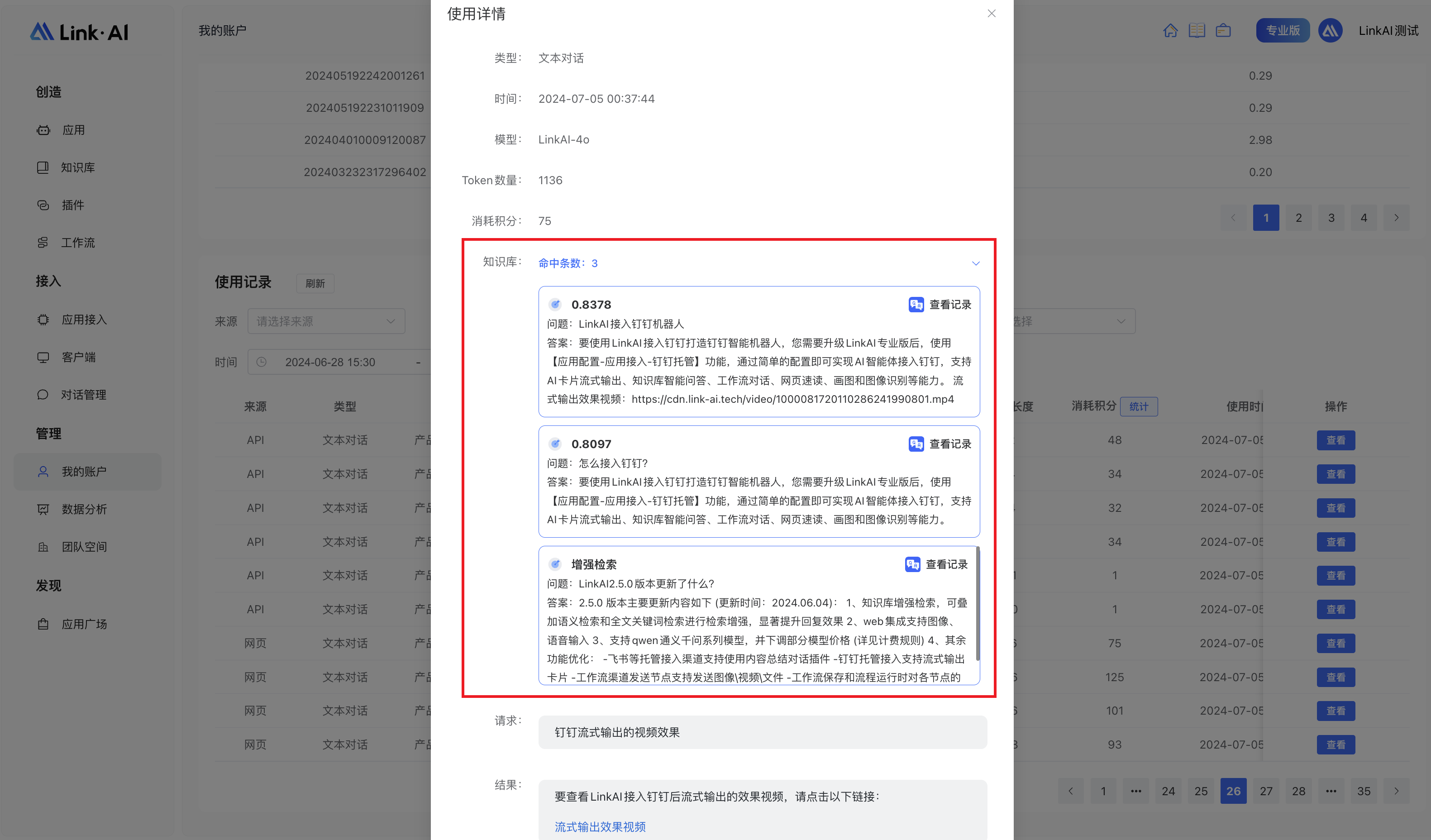This screenshot has height=840, width=1431.
Task: Select 数据分析 in the sidebar menu
Action: click(84, 510)
